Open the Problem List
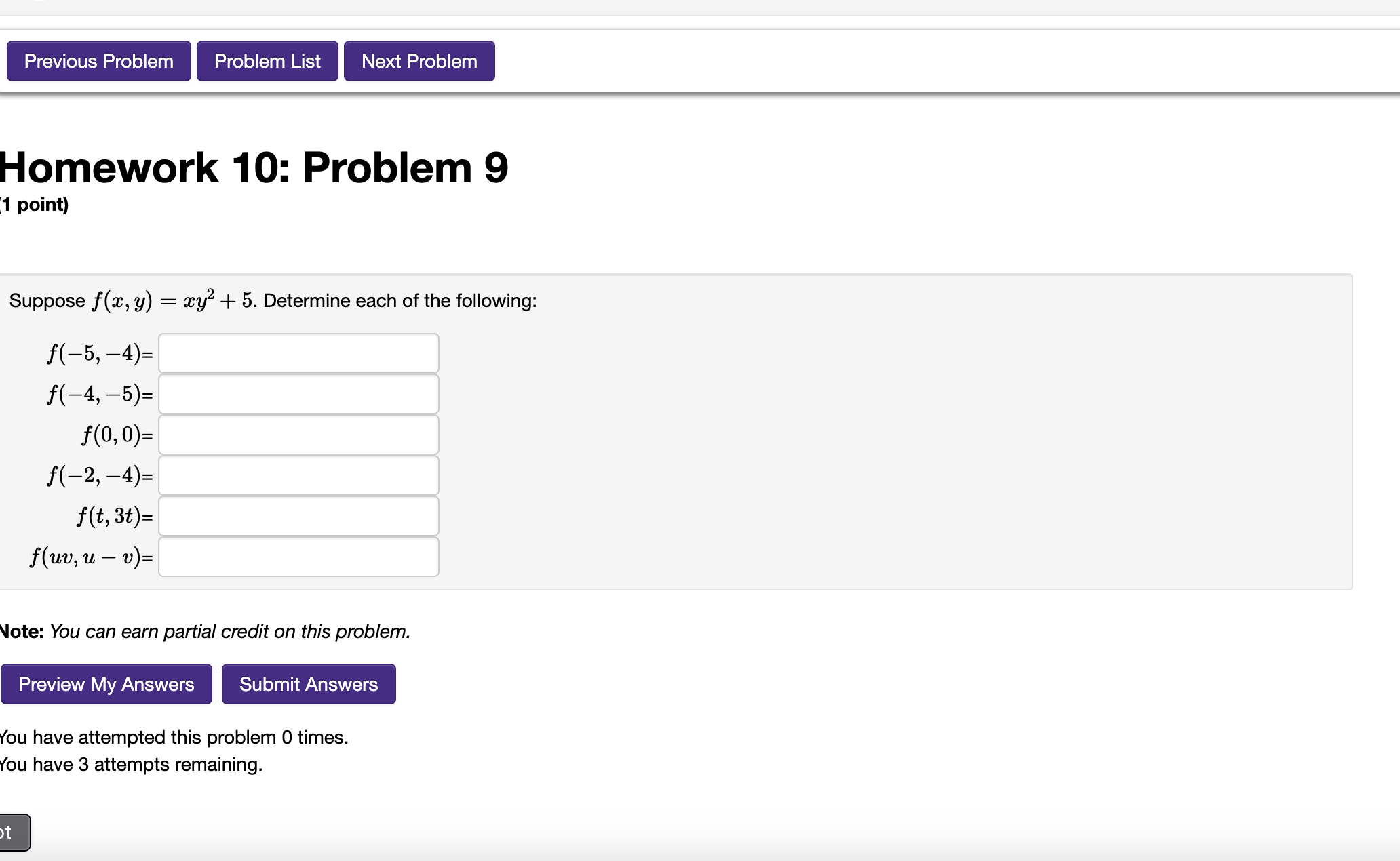1400x861 pixels. [267, 61]
